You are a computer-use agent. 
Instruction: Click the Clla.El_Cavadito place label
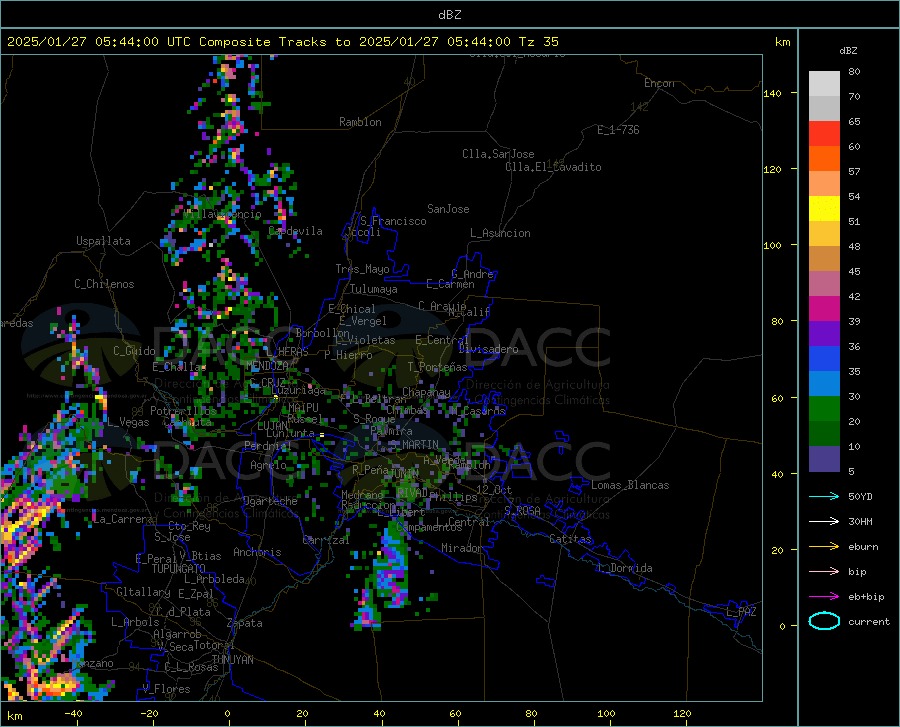click(x=553, y=167)
